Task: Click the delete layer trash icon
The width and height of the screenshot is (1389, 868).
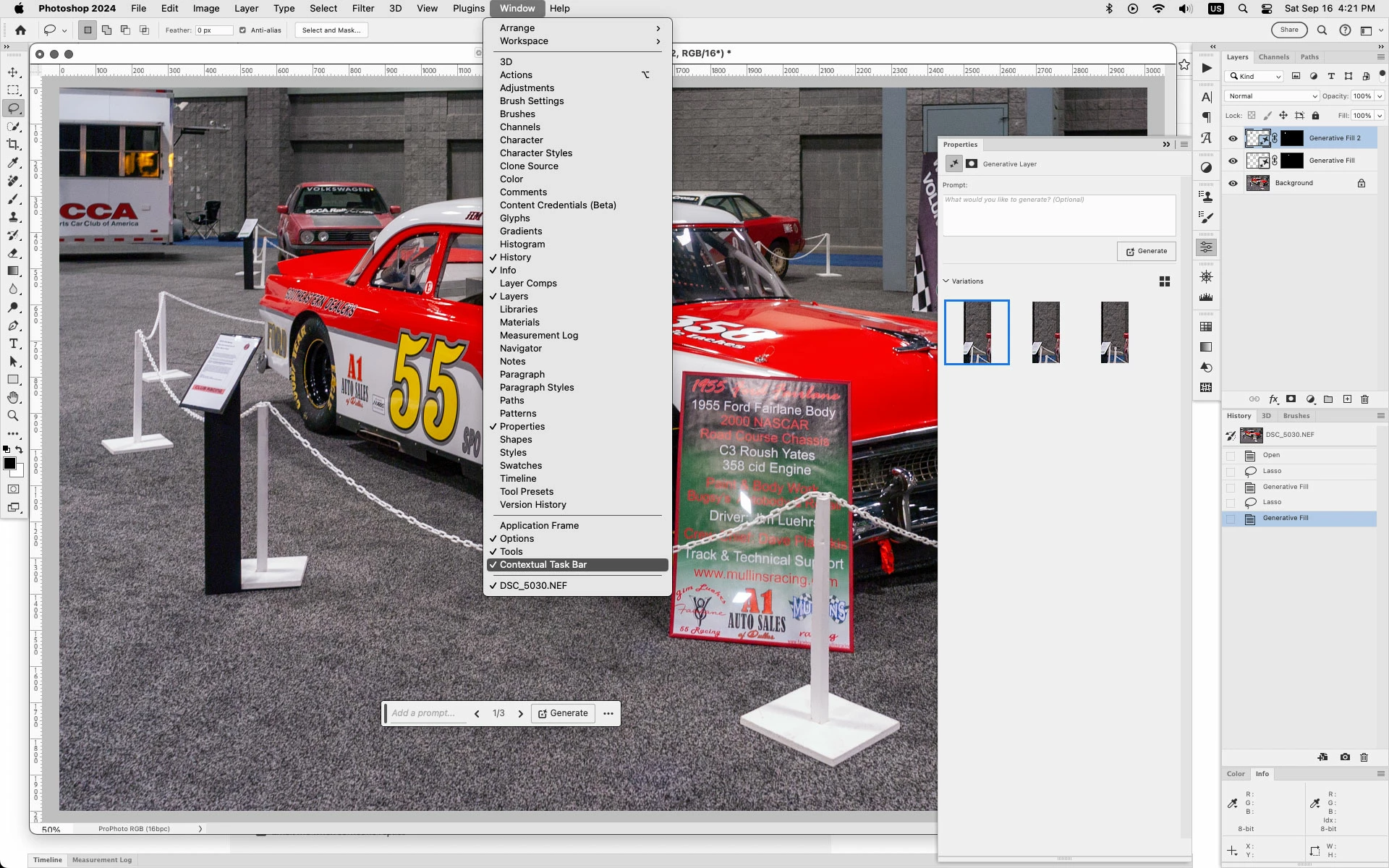Action: 1364,399
